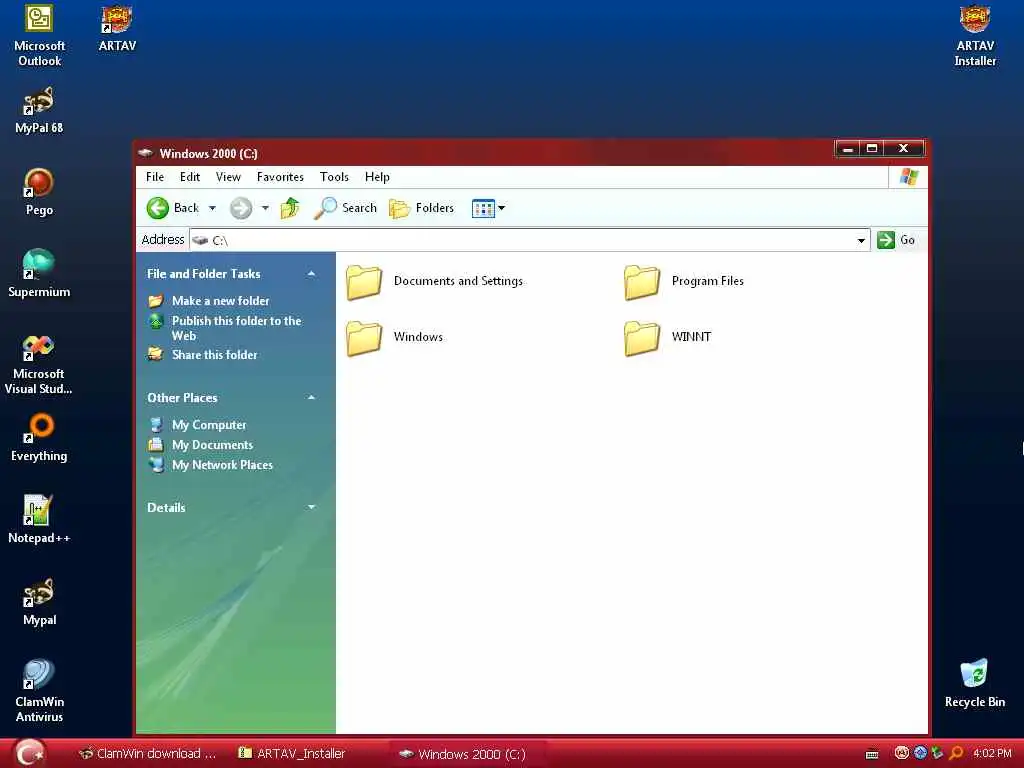
Task: Open the Search pane in Explorer
Action: click(x=345, y=208)
